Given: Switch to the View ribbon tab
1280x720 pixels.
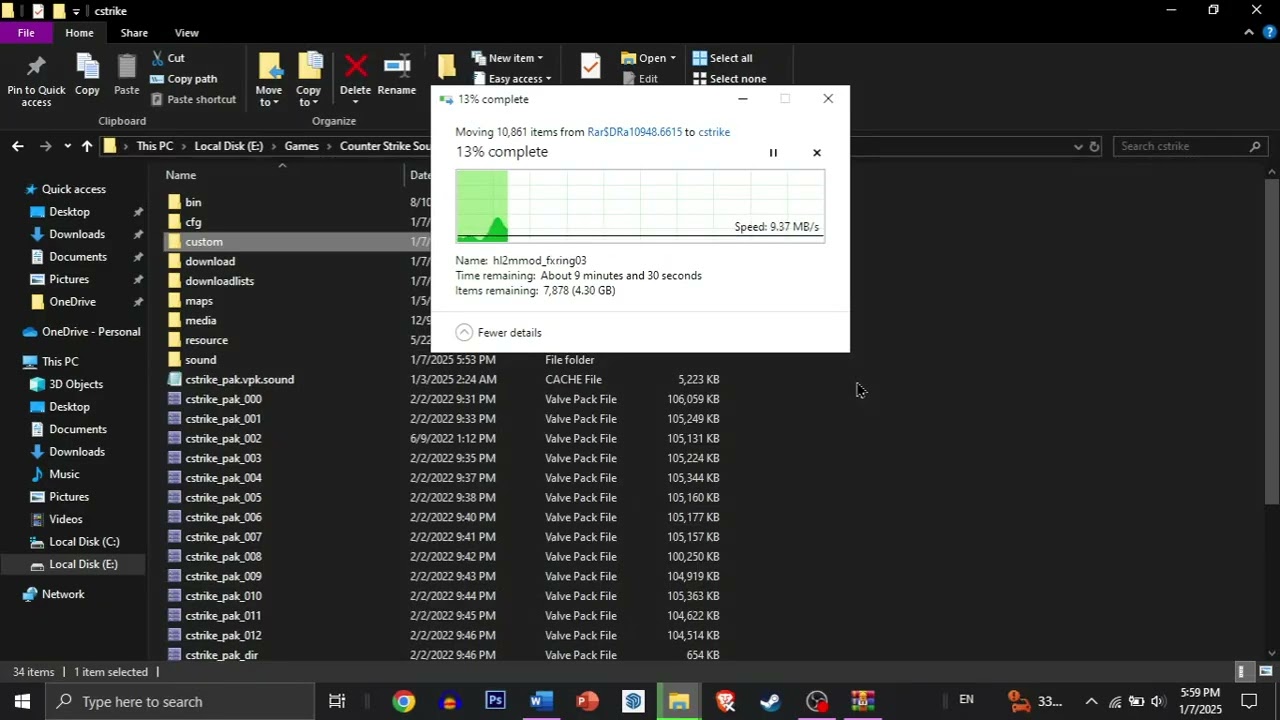Looking at the screenshot, I should 186,33.
